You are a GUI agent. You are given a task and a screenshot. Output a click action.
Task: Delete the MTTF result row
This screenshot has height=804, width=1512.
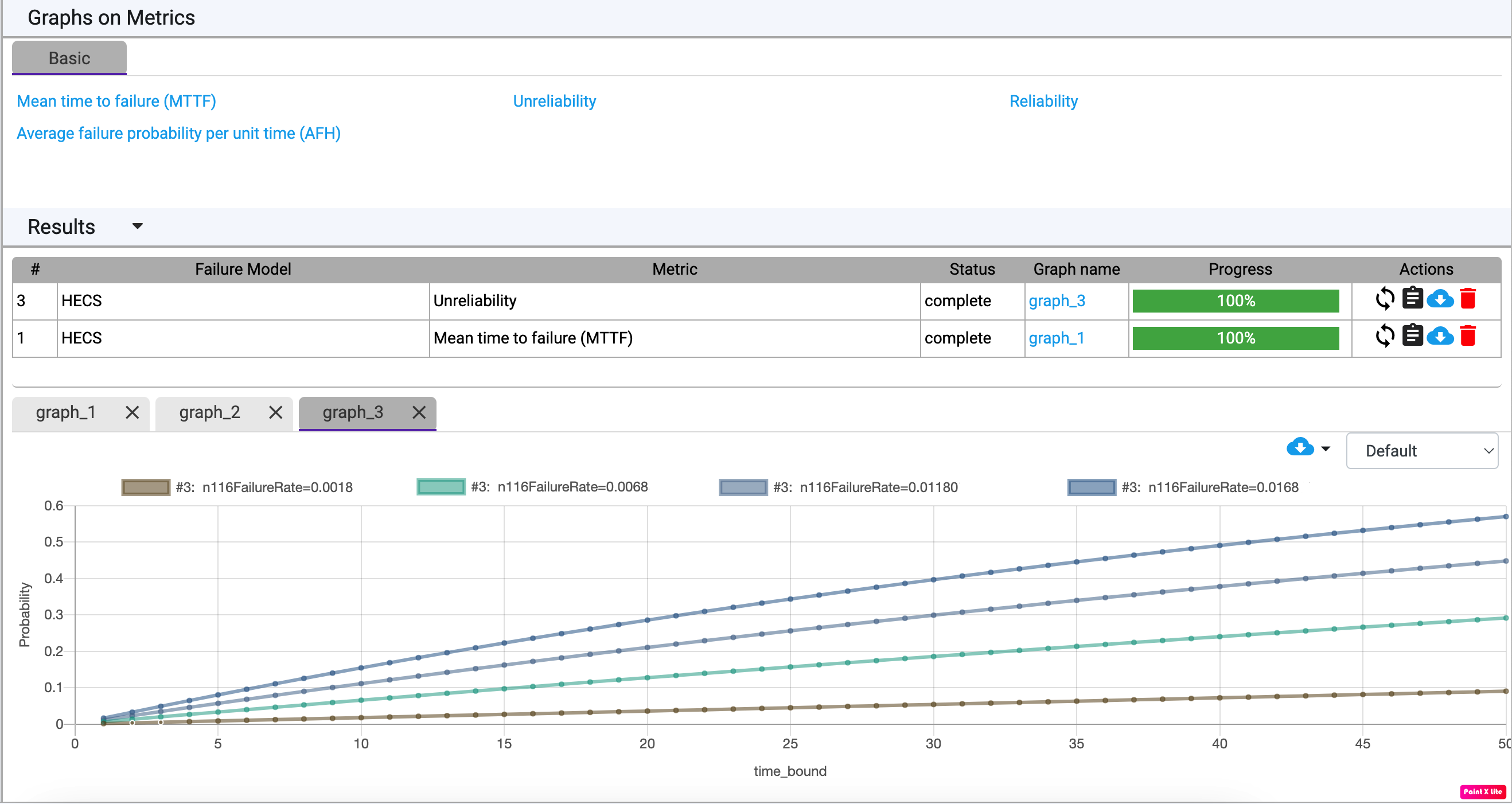[x=1467, y=336]
